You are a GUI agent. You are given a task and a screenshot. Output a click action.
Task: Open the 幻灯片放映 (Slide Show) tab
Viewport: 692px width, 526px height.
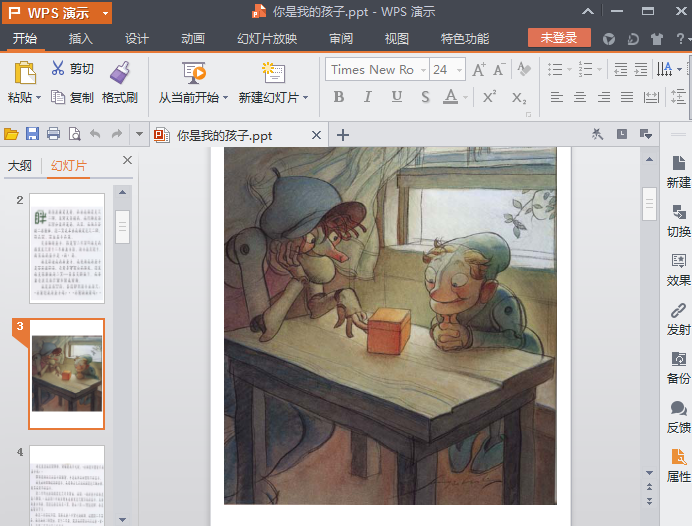coord(267,39)
